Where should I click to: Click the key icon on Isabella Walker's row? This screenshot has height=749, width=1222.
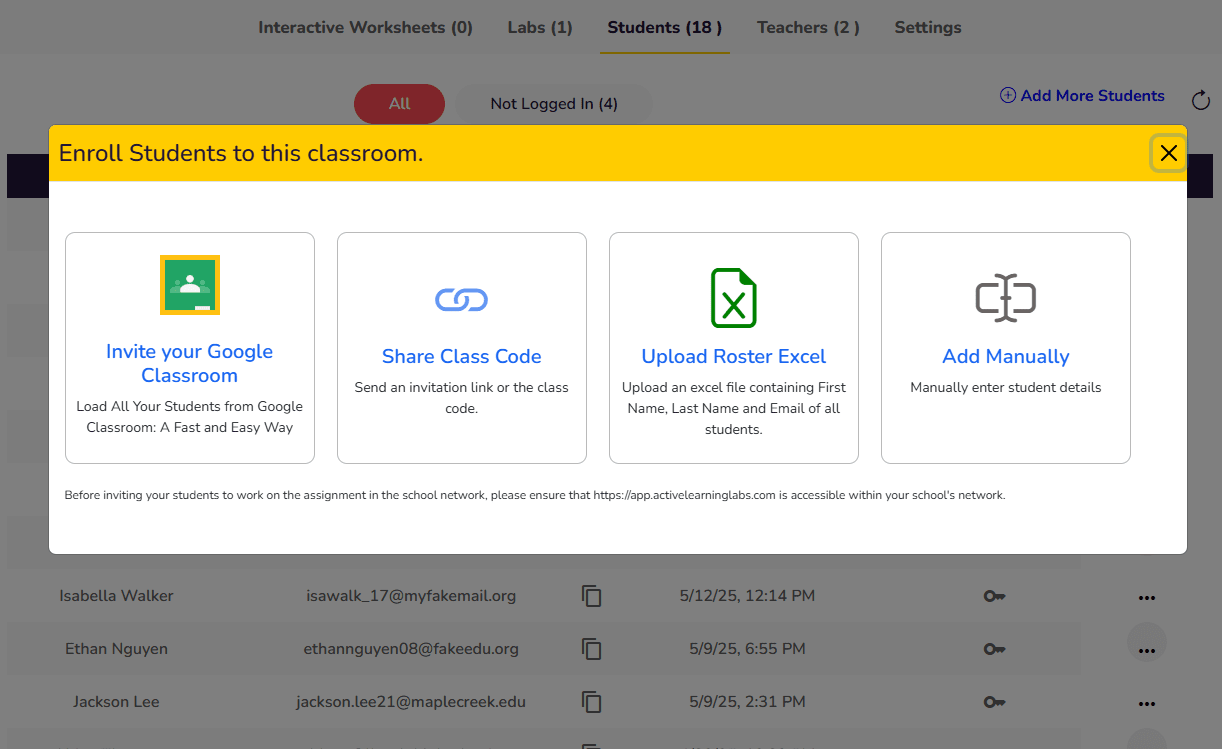coord(994,595)
